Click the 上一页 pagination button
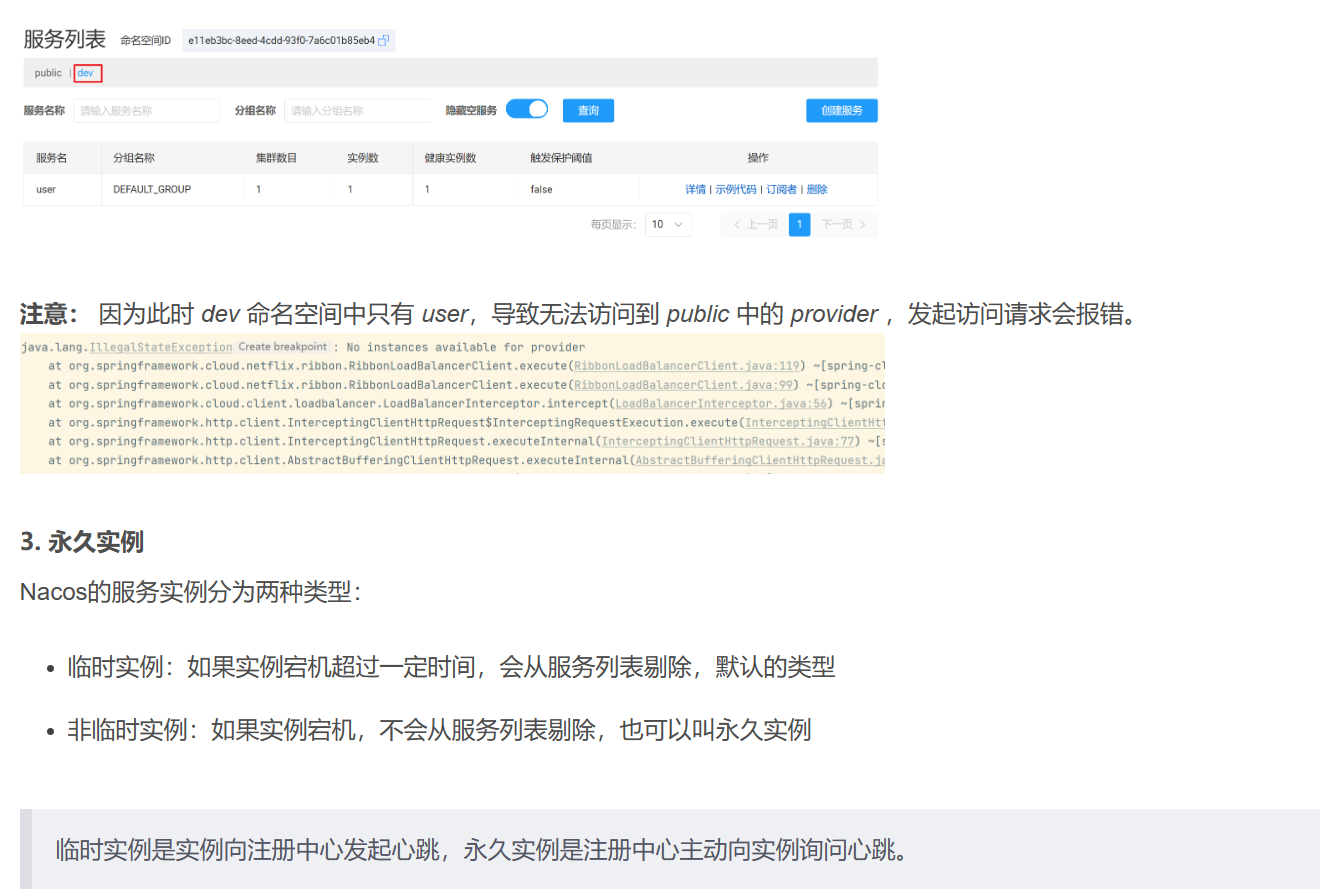 point(755,225)
